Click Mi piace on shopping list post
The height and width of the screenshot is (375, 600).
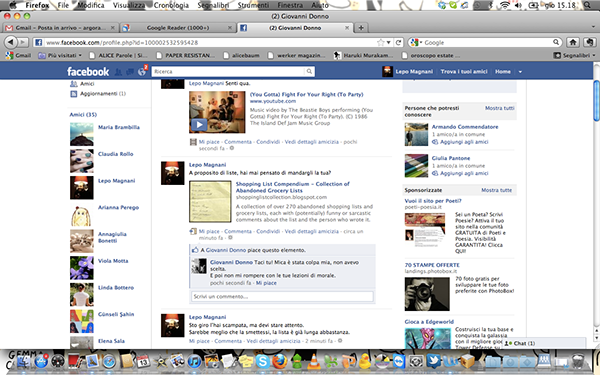click(209, 232)
